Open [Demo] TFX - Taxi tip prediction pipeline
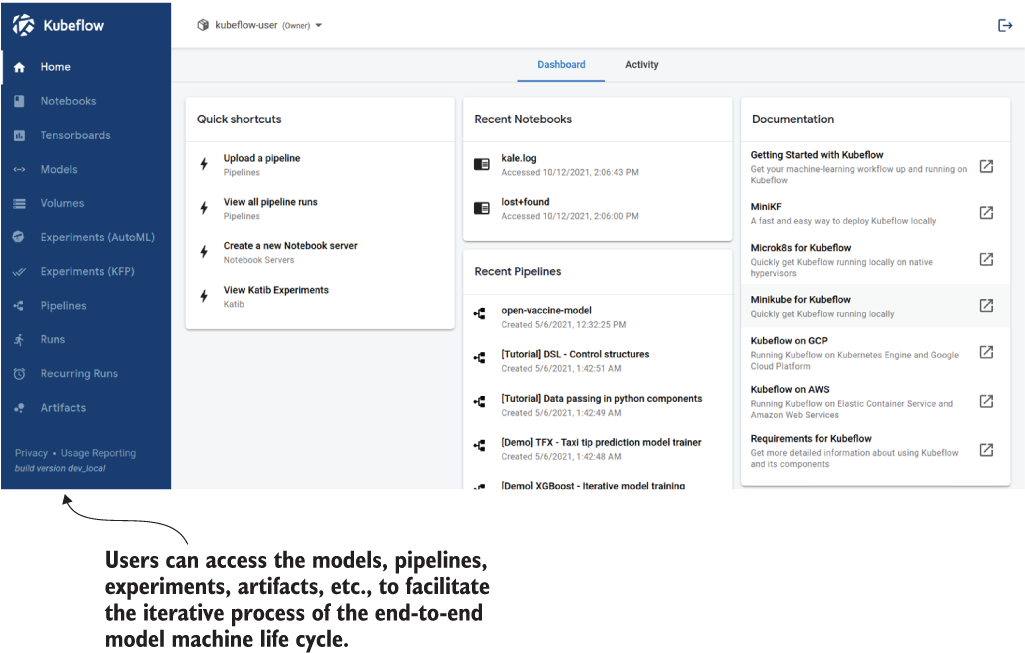 point(597,448)
